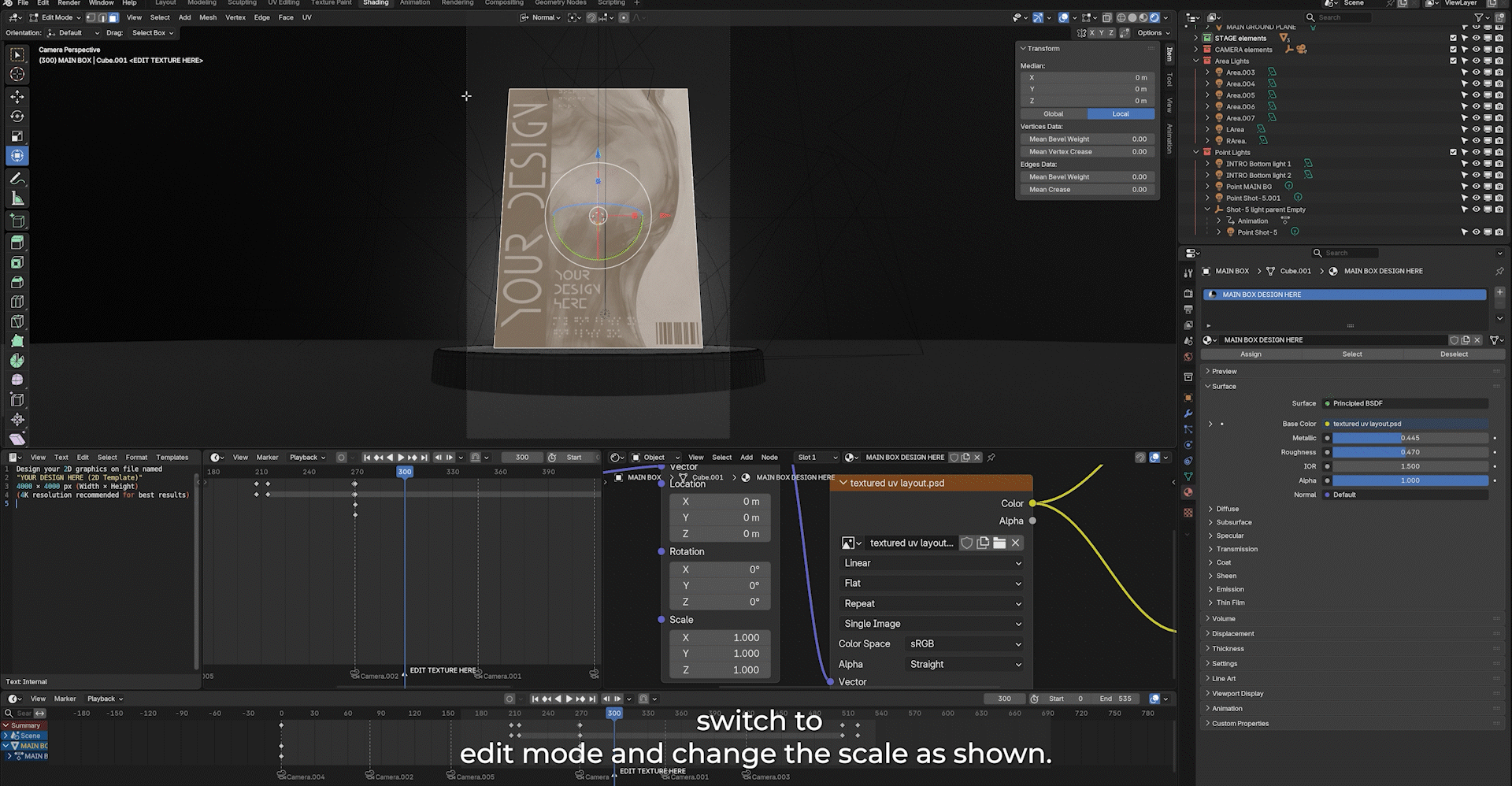Image resolution: width=1512 pixels, height=786 pixels.
Task: Switch to vertex select mode
Action: pos(91,17)
